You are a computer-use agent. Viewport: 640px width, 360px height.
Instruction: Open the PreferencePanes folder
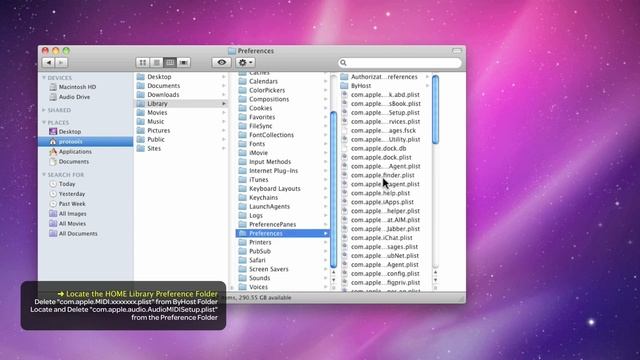(x=282, y=224)
